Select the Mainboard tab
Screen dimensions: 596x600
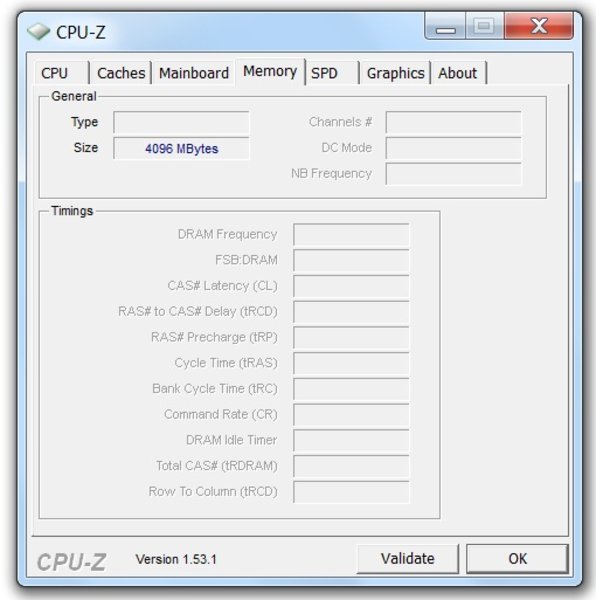(194, 73)
